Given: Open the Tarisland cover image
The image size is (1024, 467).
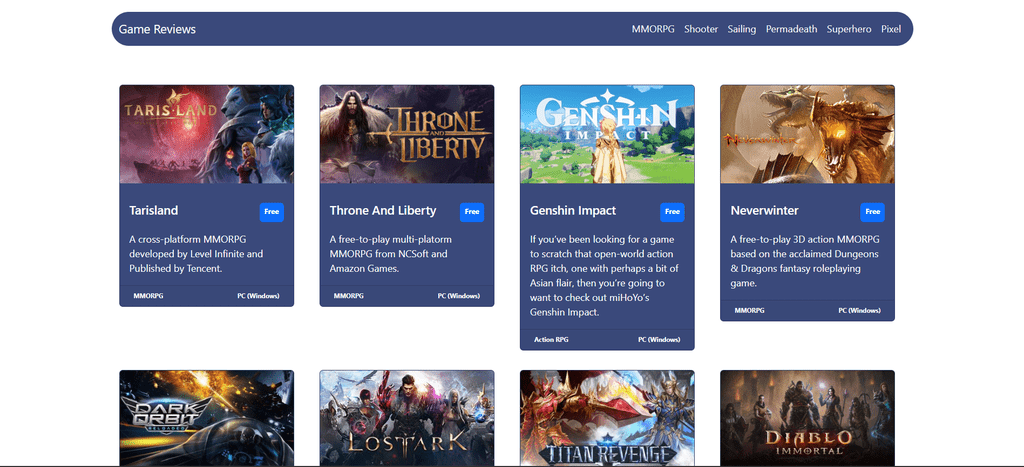Looking at the screenshot, I should click(x=206, y=134).
